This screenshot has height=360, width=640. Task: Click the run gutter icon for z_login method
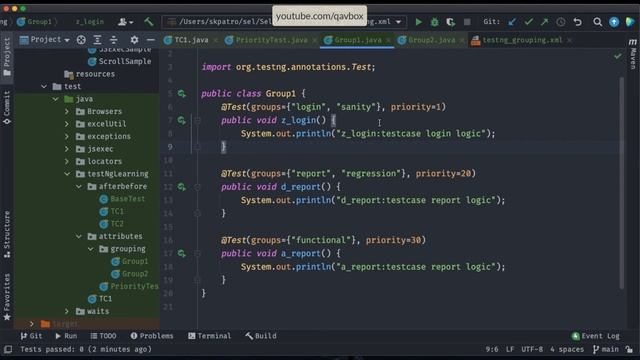(182, 120)
